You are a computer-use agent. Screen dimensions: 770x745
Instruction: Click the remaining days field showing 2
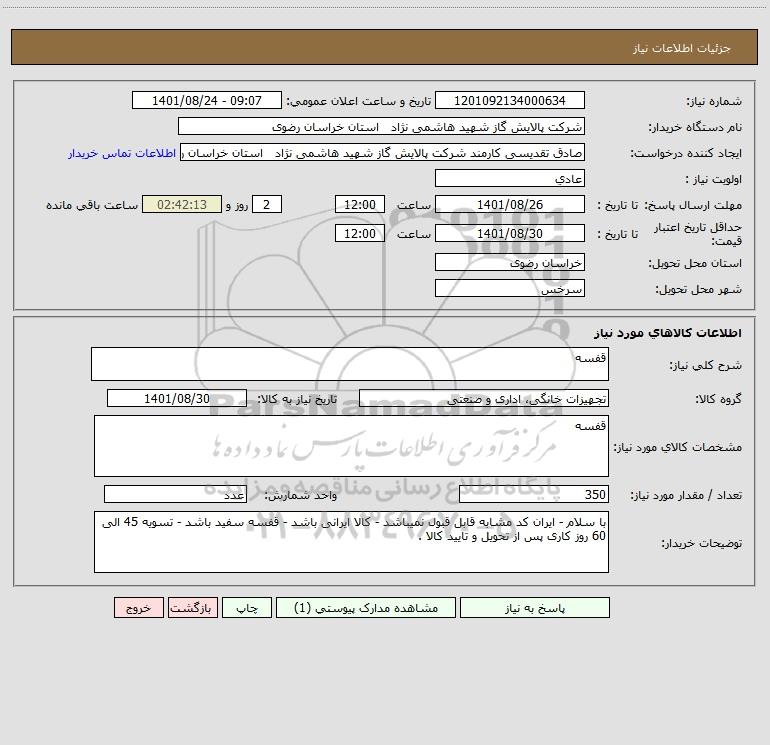point(267,204)
